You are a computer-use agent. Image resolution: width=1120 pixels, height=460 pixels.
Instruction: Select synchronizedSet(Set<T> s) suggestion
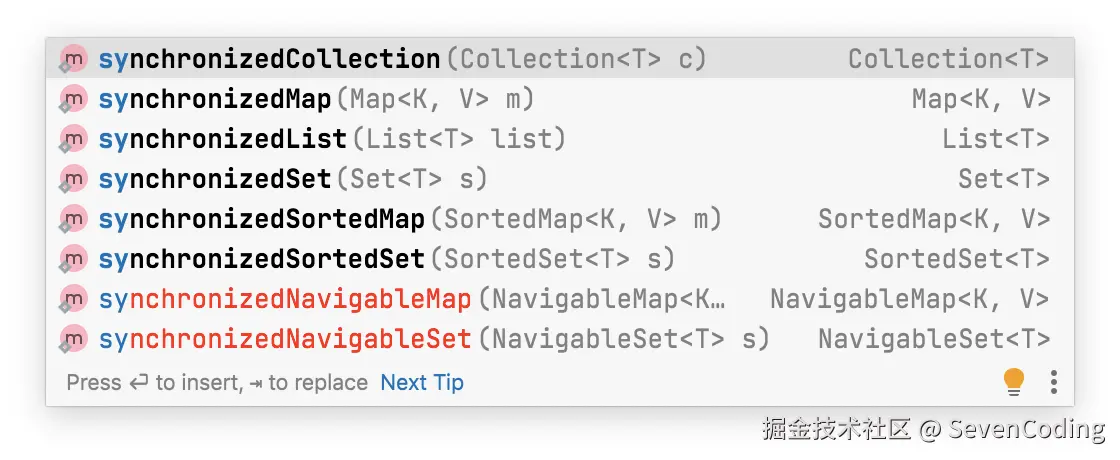560,179
